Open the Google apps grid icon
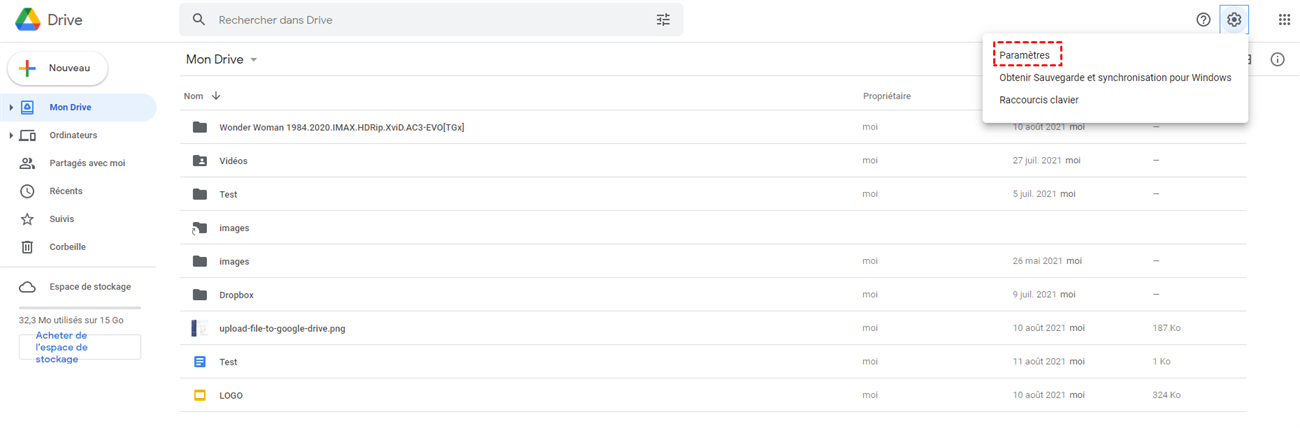Screen dimensions: 1300x428 pos(1284,20)
